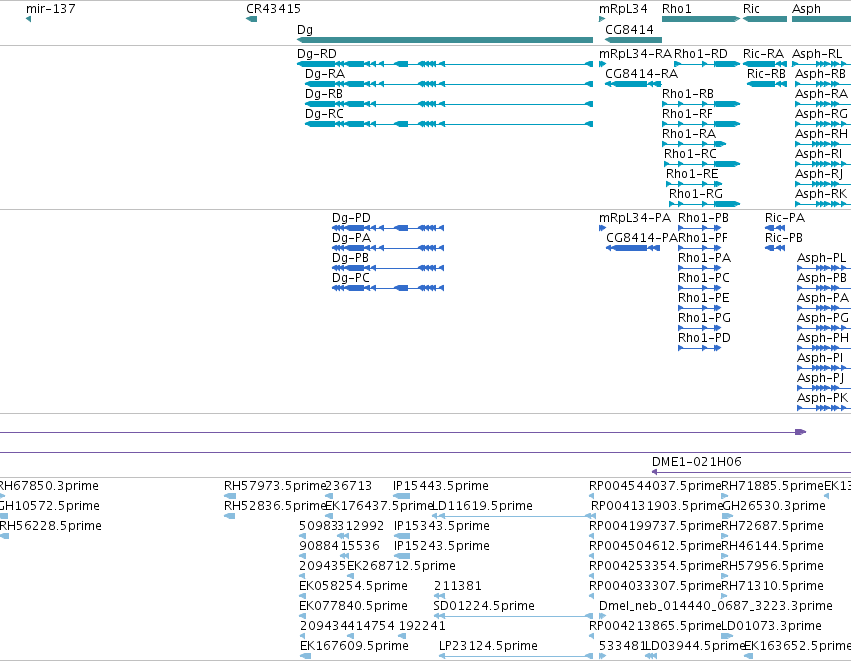Click the EK167609.5prime EST

pos(306,657)
